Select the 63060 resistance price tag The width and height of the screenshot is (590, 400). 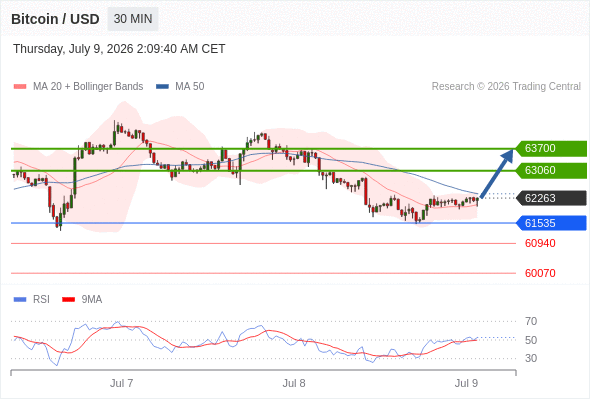pos(551,170)
